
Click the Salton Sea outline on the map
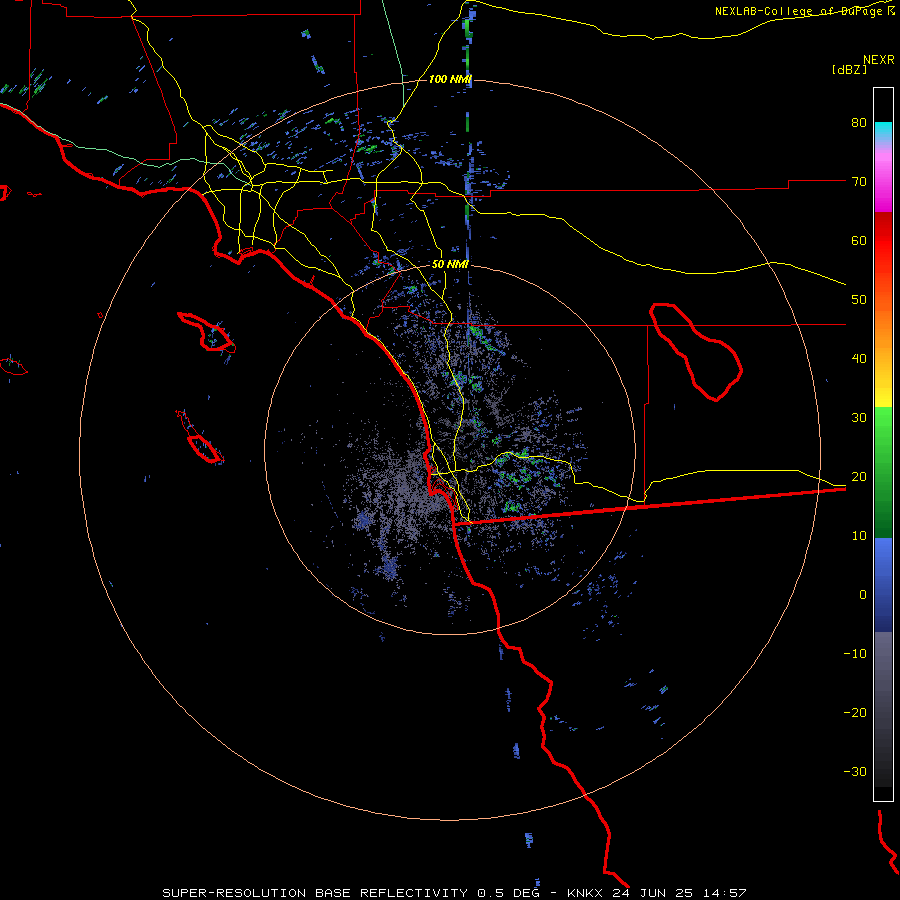tap(696, 351)
